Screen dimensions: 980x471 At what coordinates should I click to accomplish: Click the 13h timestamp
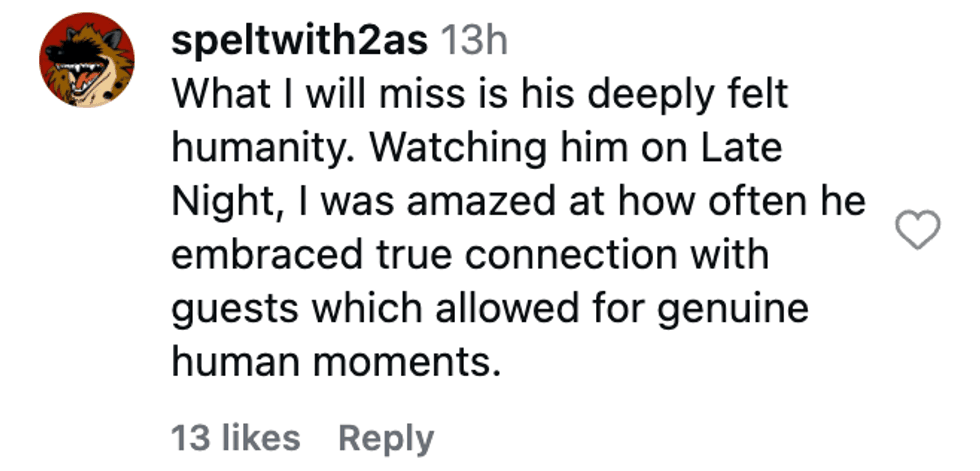pos(474,41)
